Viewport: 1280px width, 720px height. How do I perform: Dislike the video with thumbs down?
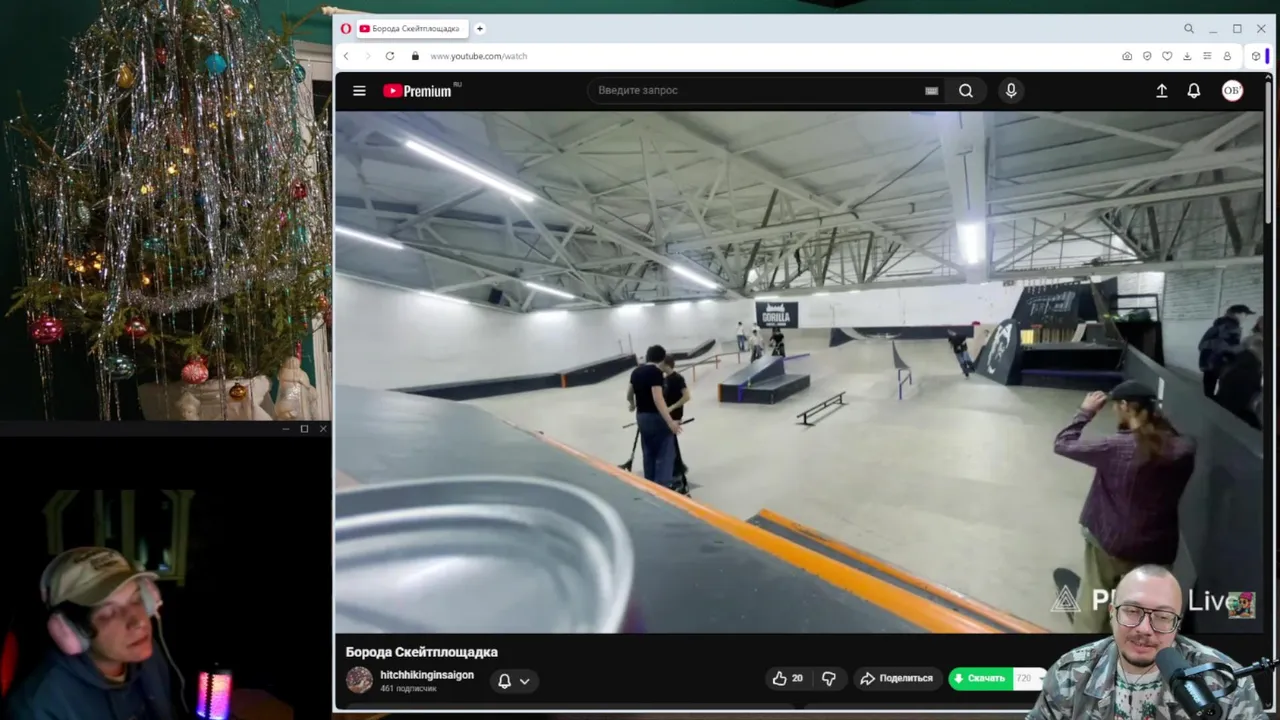828,678
